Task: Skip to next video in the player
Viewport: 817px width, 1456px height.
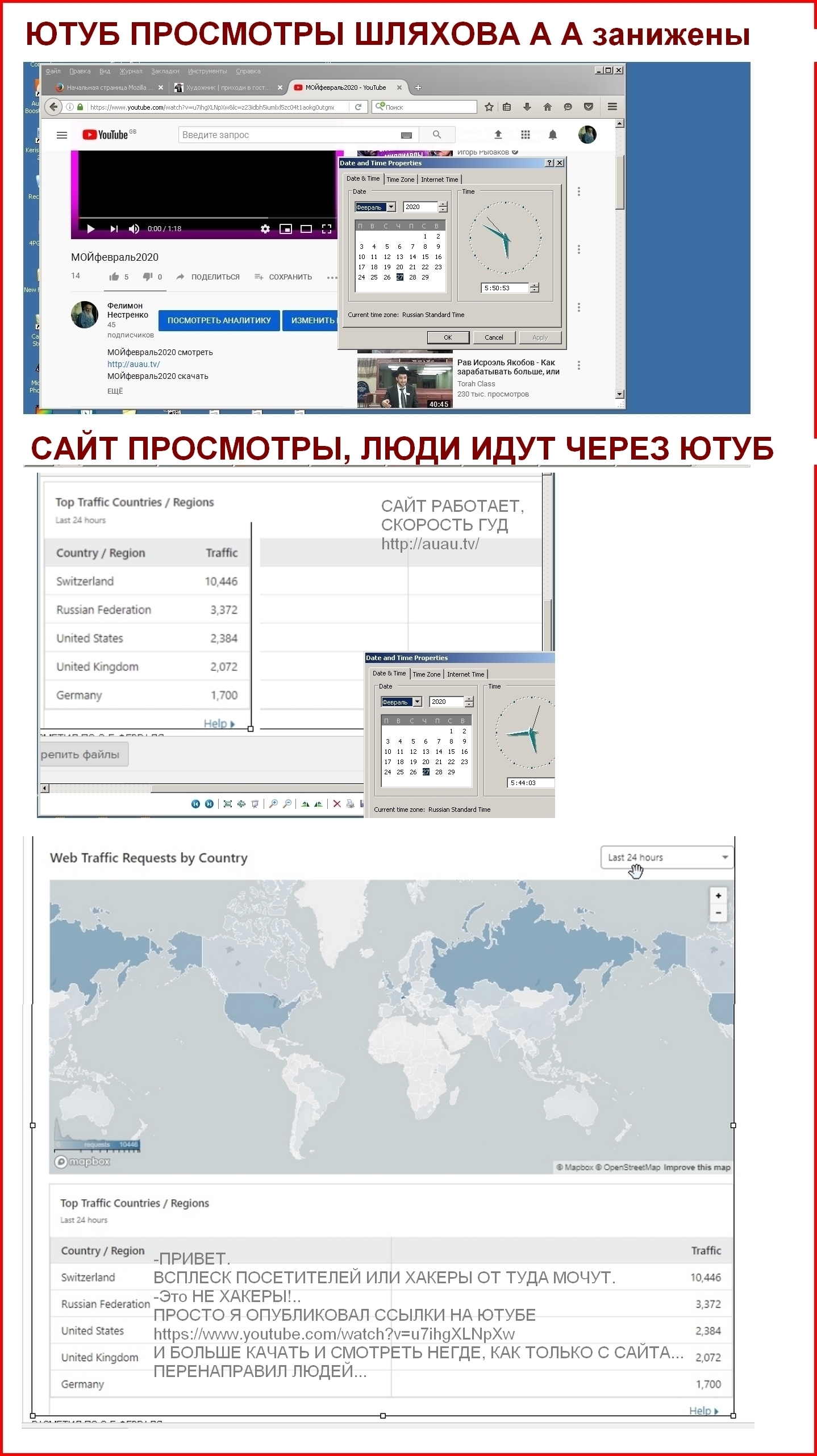Action: 114,229
